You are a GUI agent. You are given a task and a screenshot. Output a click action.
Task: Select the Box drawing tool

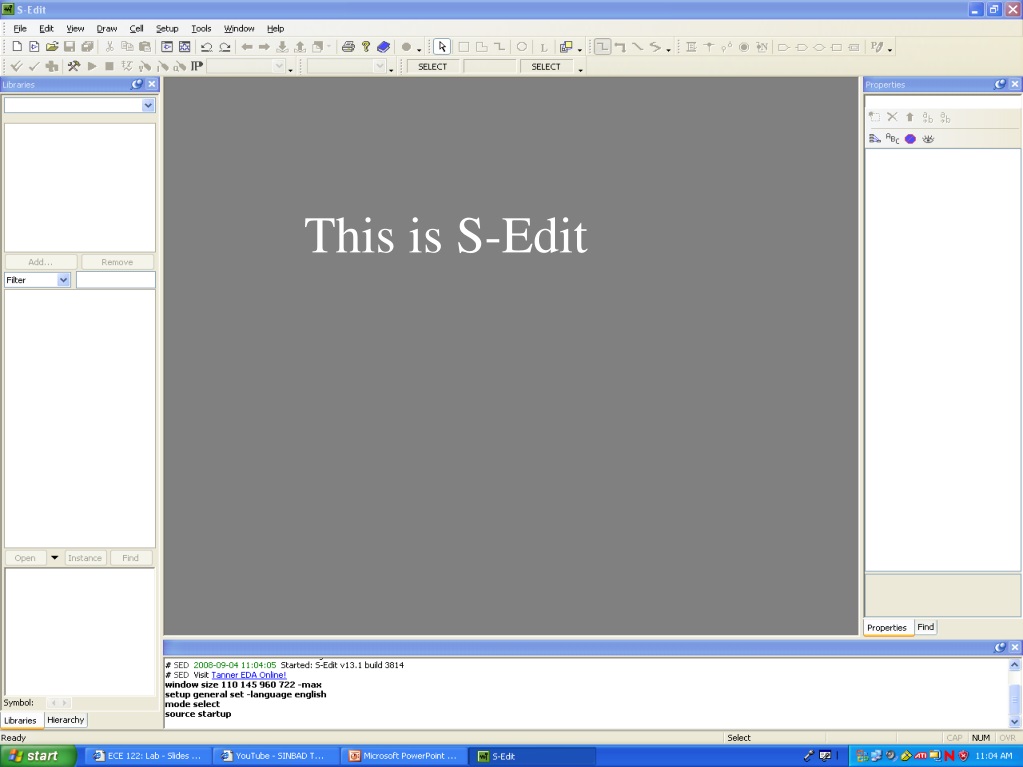click(464, 47)
